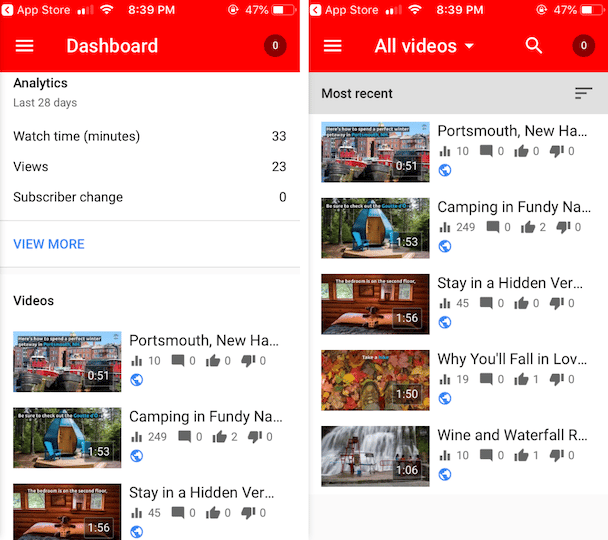This screenshot has height=540, width=608.
Task: Click the VIEW MORE analytics link
Action: (49, 244)
